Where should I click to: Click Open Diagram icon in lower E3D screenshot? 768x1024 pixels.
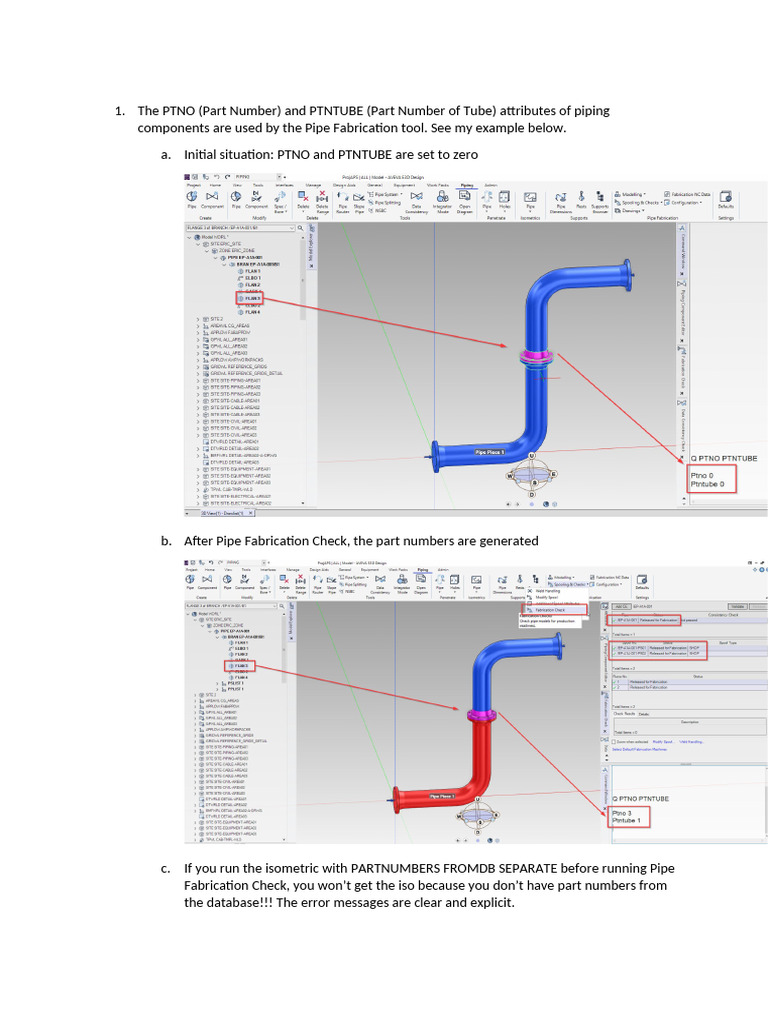tap(421, 579)
